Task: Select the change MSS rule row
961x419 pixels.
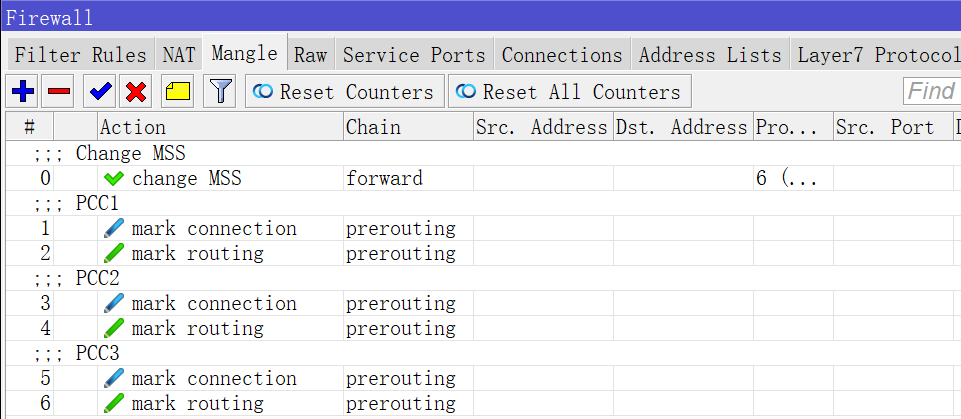Action: (186, 179)
